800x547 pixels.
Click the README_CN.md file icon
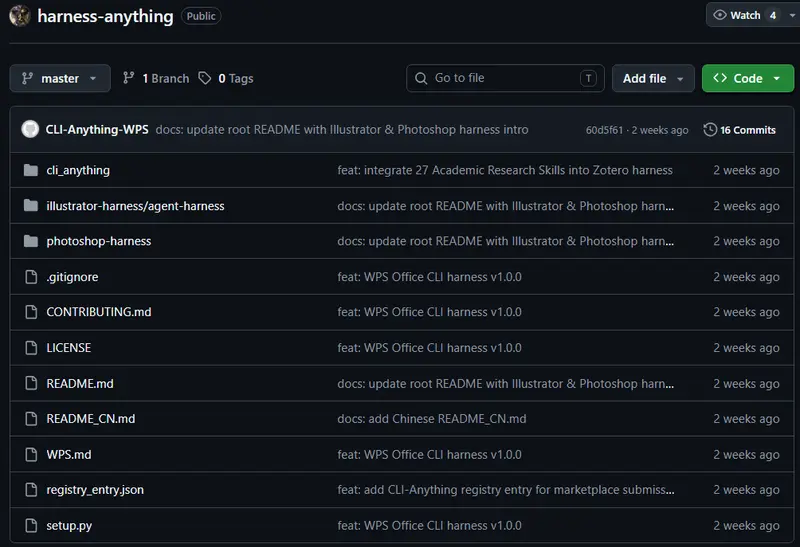coord(31,418)
